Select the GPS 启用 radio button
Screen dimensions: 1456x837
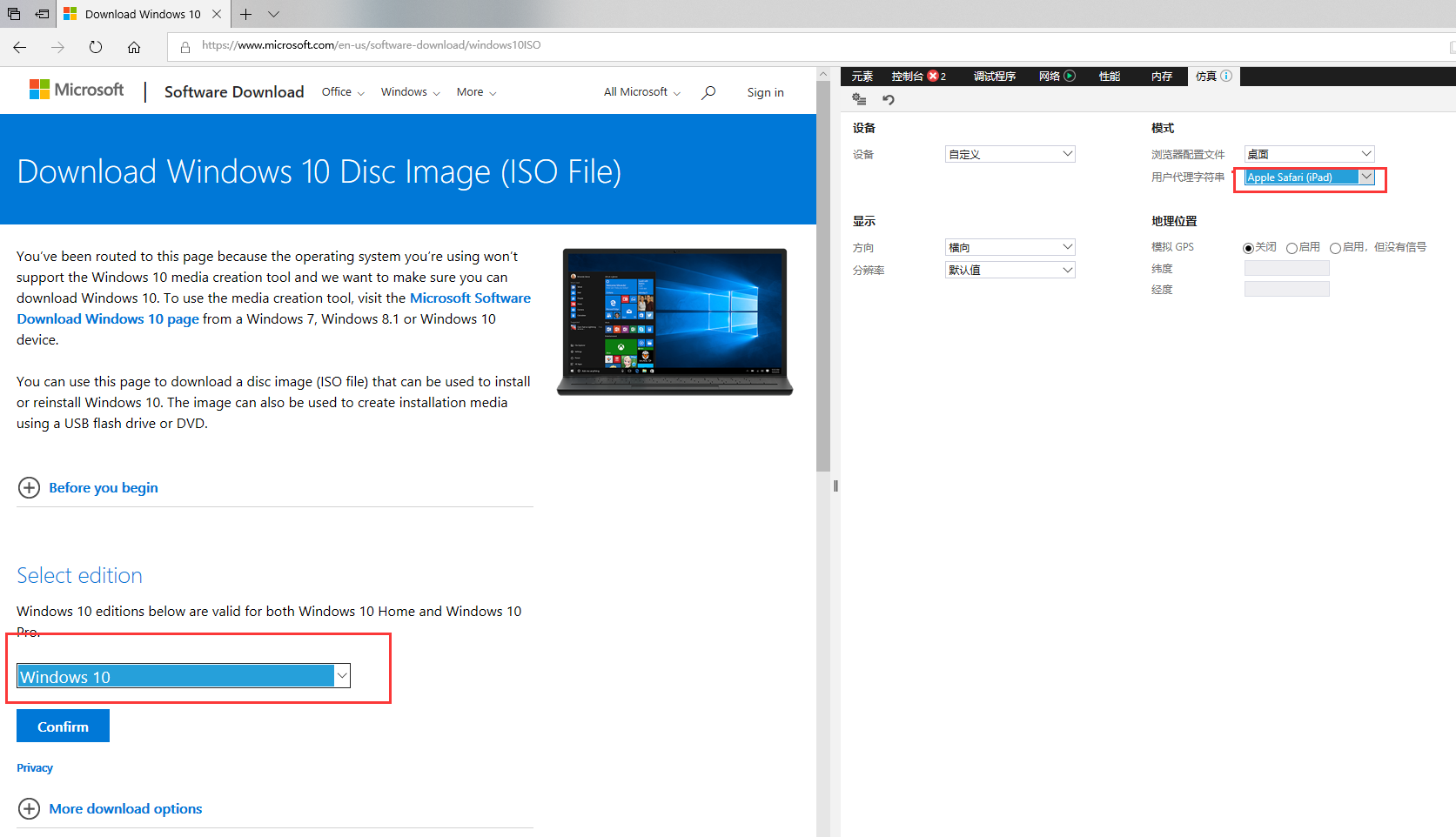click(x=1292, y=248)
